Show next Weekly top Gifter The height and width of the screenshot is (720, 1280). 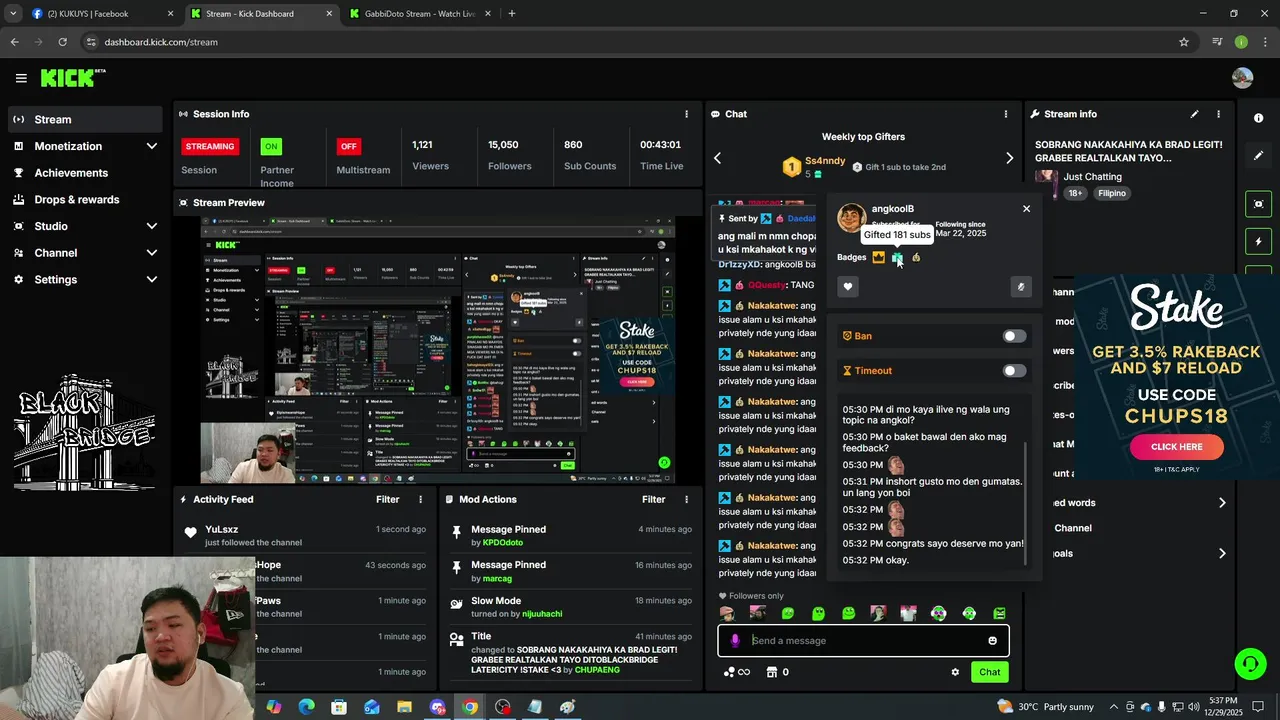[1009, 158]
